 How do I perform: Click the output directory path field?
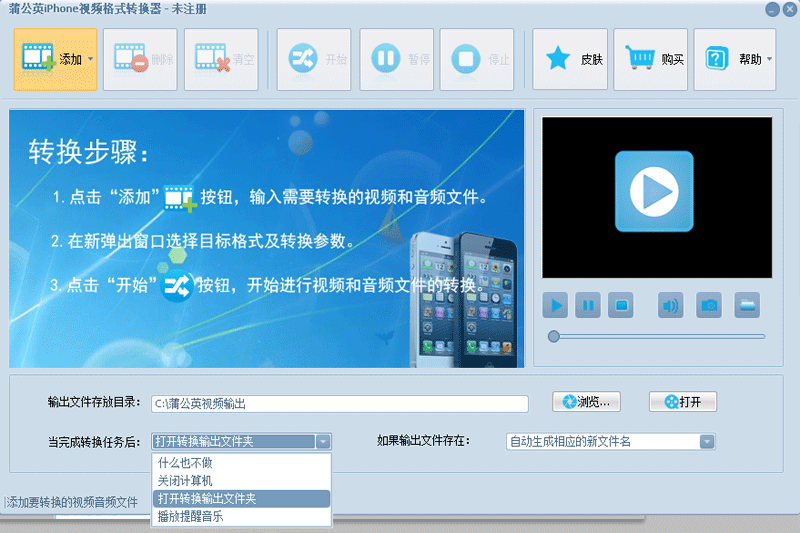340,403
